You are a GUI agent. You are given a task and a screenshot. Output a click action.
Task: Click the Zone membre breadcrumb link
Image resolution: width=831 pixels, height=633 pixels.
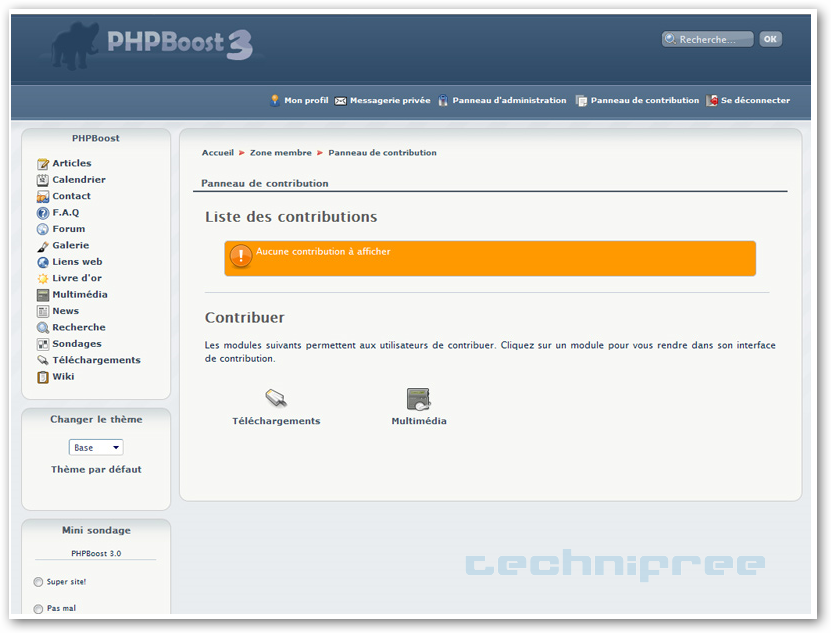pos(279,153)
